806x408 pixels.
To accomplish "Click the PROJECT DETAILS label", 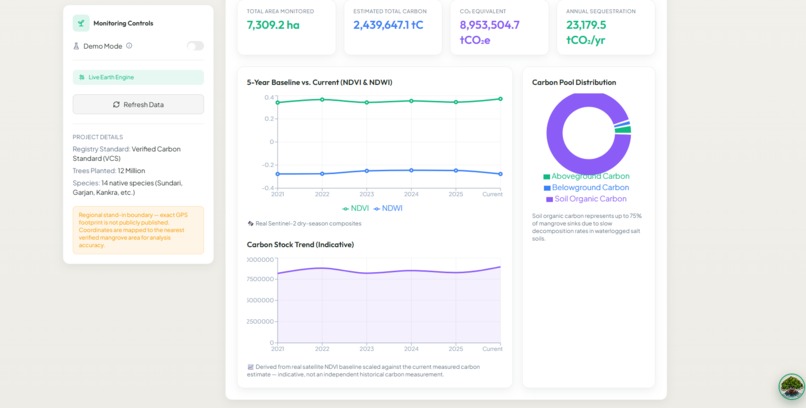I will click(x=98, y=137).
